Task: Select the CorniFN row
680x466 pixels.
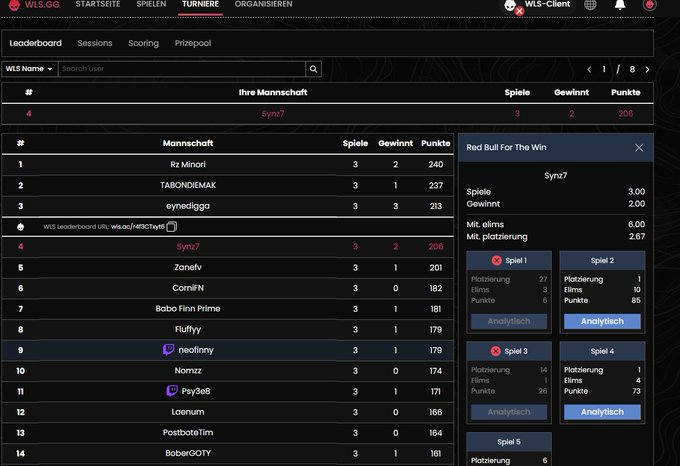Action: point(228,288)
